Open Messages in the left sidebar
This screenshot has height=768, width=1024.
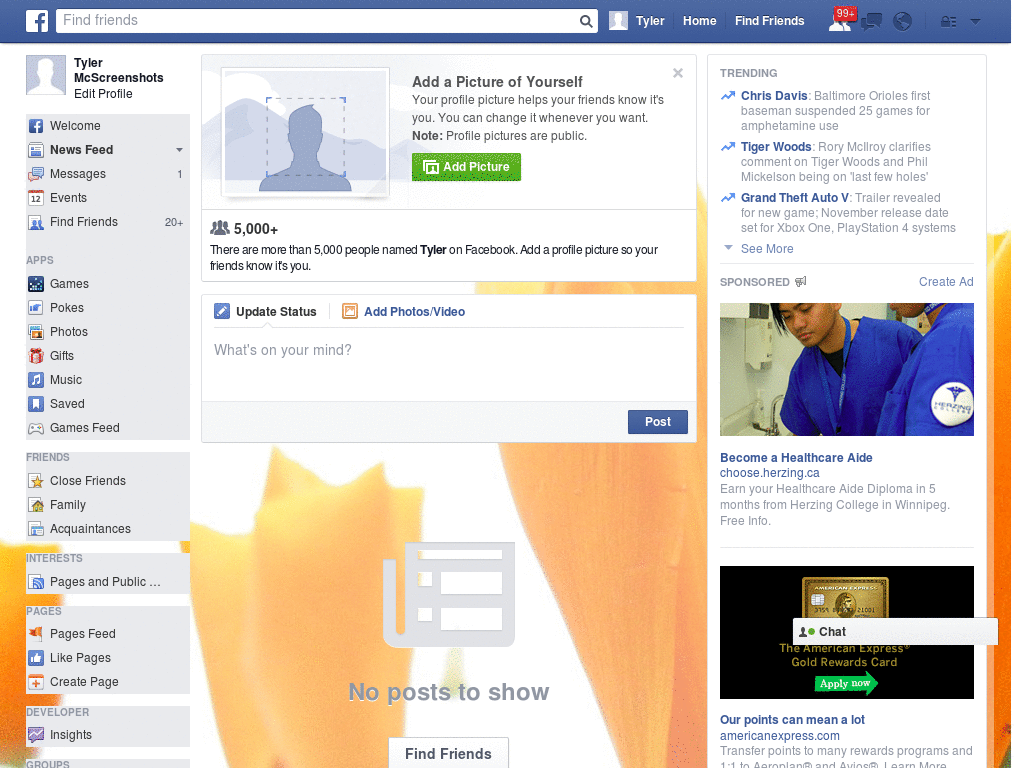(x=78, y=174)
